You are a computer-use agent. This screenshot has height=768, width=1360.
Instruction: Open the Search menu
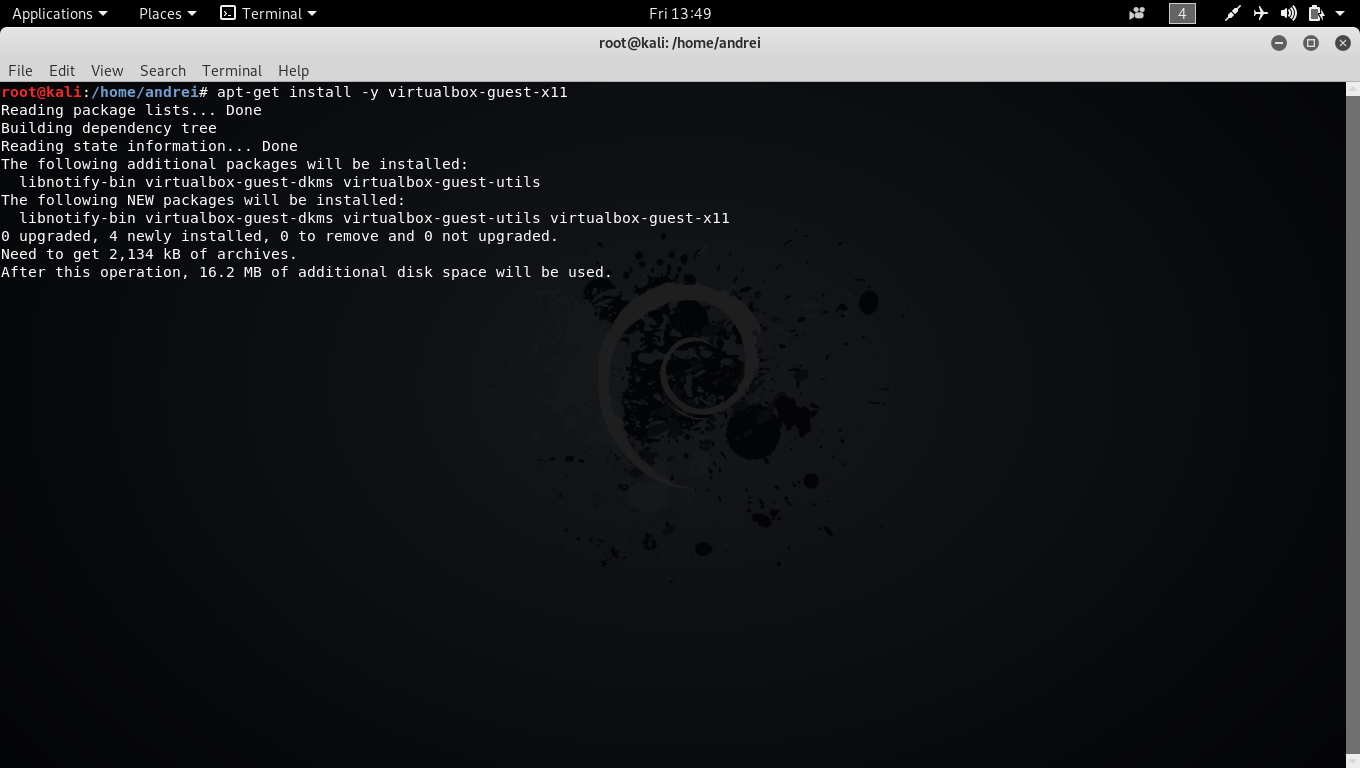tap(163, 70)
